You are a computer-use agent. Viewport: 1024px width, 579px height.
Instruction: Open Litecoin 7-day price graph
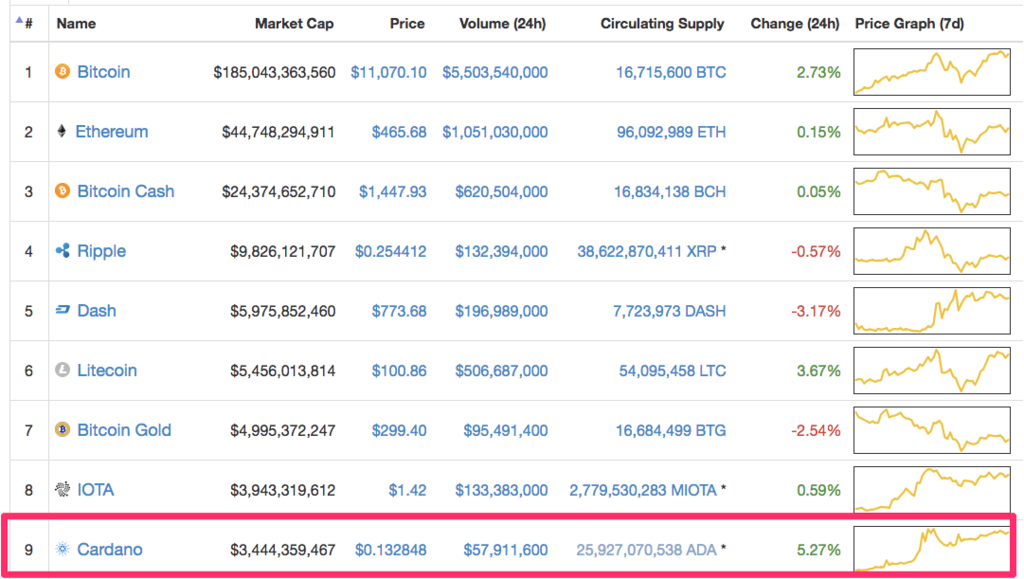point(932,371)
